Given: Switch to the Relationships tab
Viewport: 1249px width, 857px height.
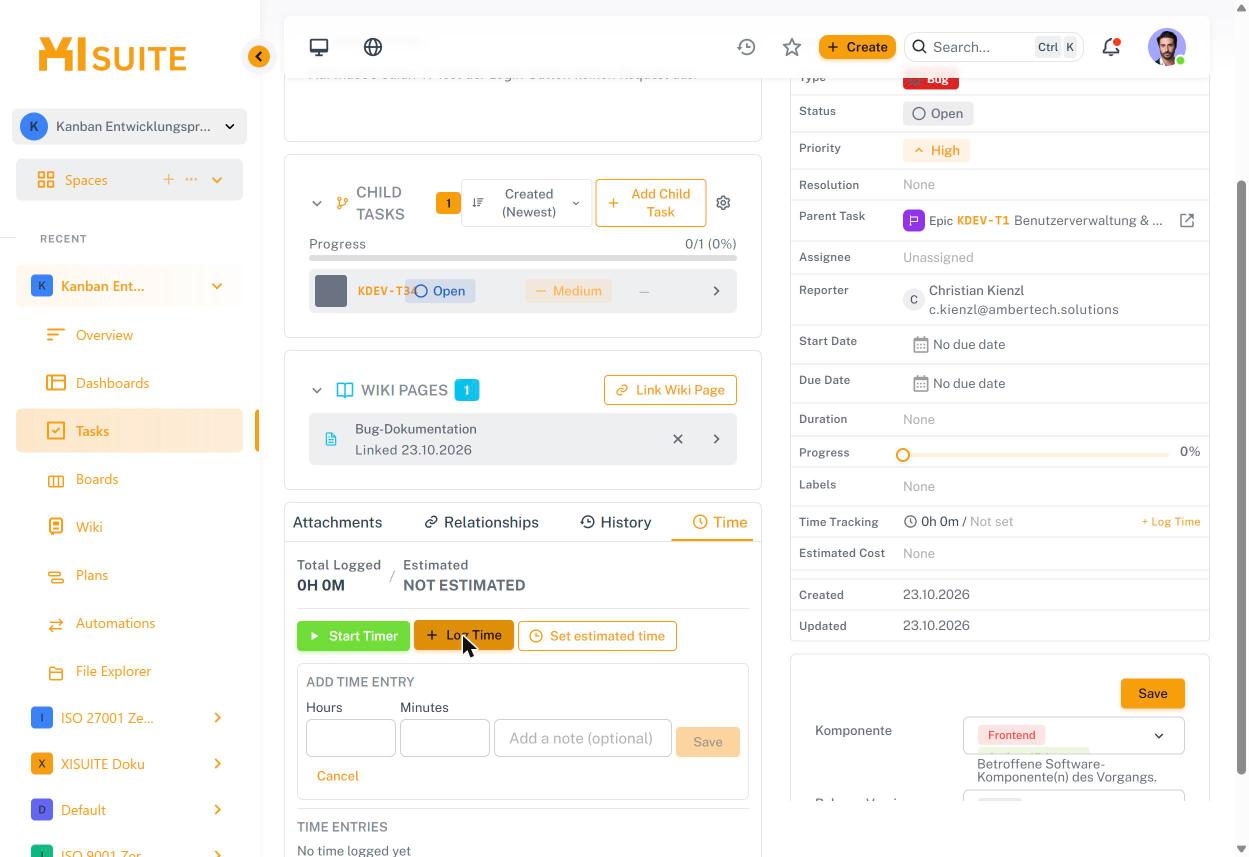Looking at the screenshot, I should (481, 522).
